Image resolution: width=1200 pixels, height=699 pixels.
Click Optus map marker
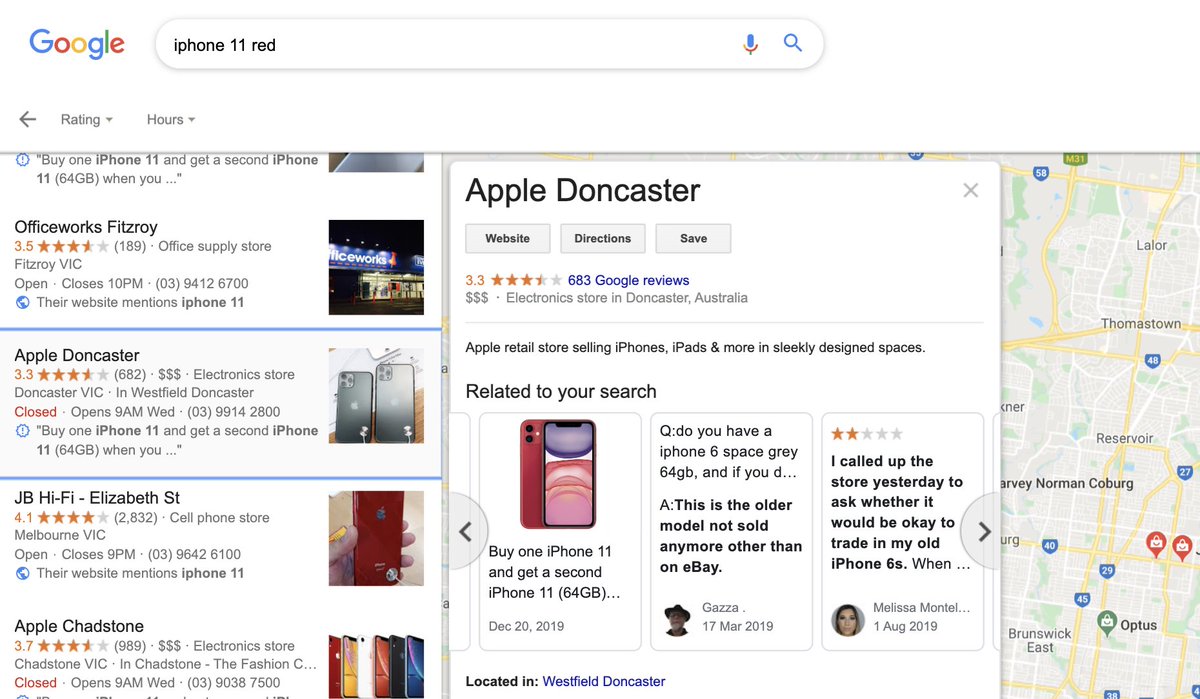[x=1106, y=623]
